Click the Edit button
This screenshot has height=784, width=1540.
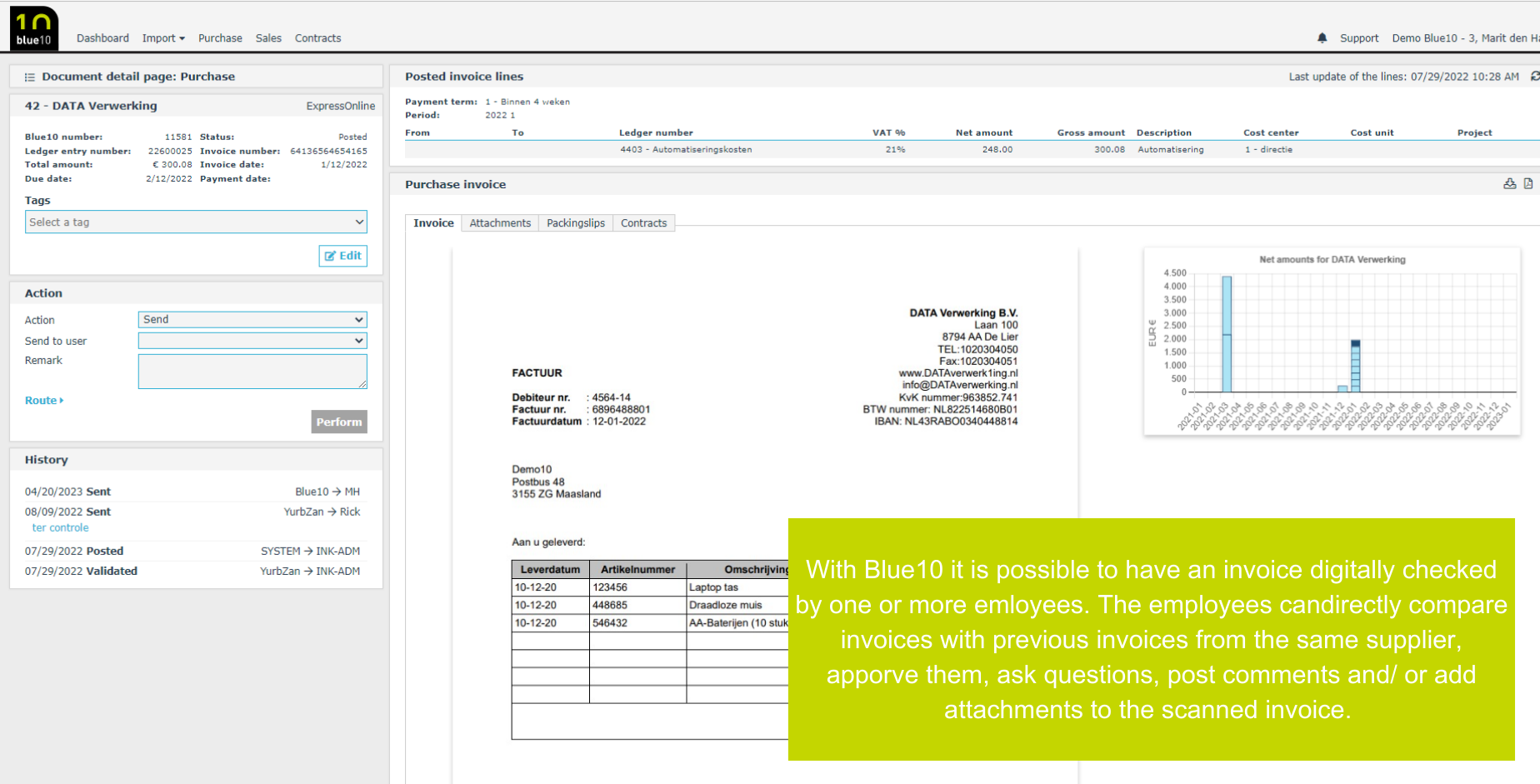click(x=343, y=256)
